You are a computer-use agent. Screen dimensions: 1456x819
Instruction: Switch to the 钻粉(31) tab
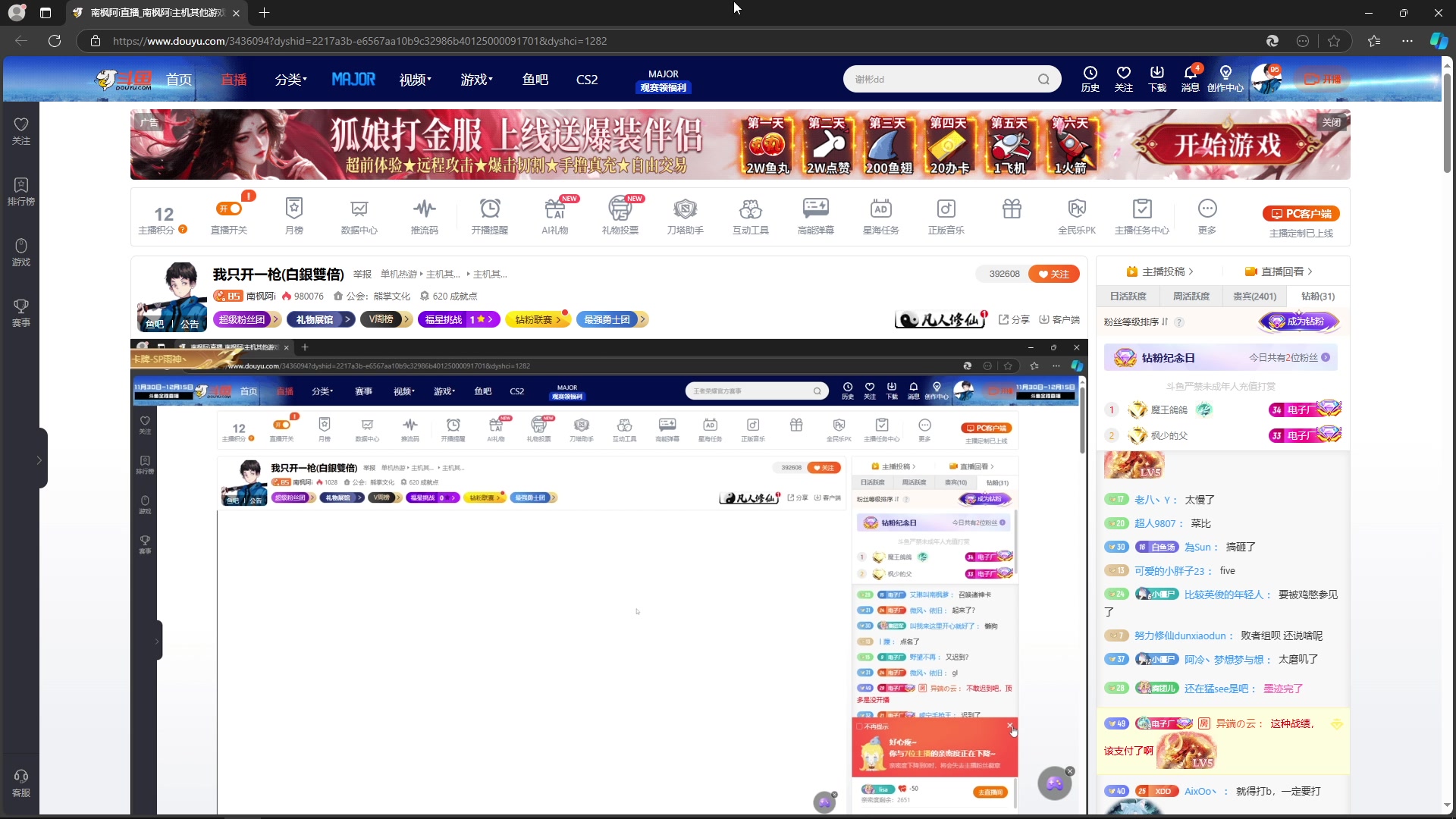click(1318, 297)
